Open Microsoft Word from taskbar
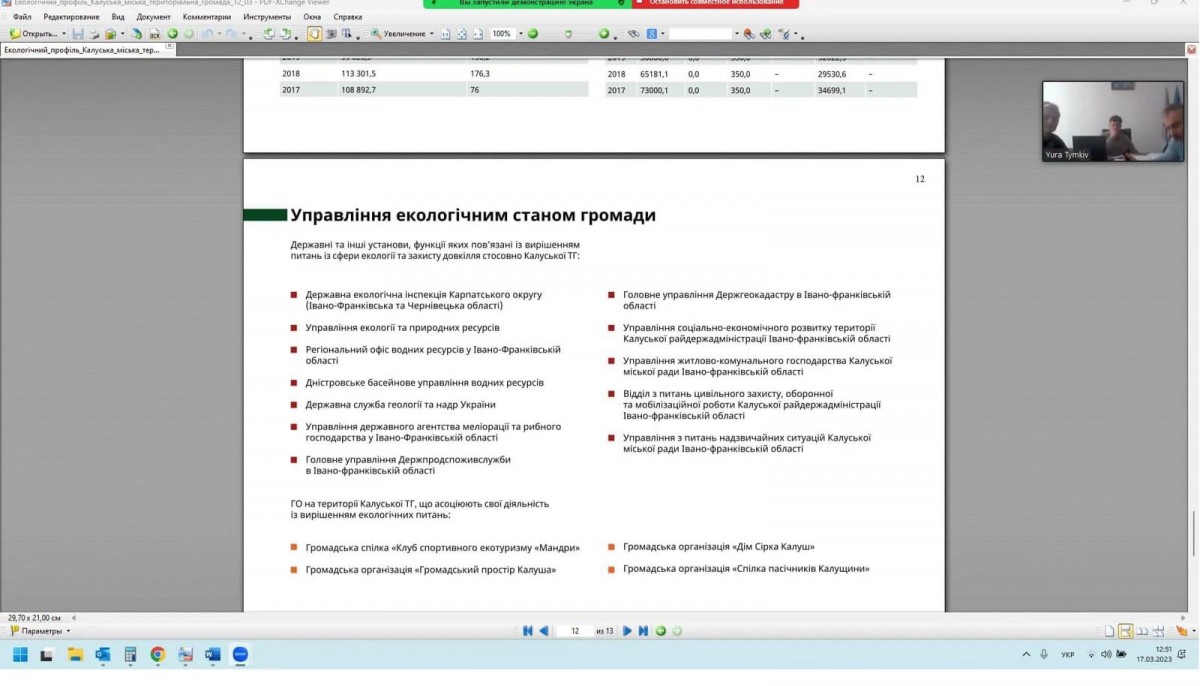This screenshot has height=686, width=1200. tap(213, 655)
